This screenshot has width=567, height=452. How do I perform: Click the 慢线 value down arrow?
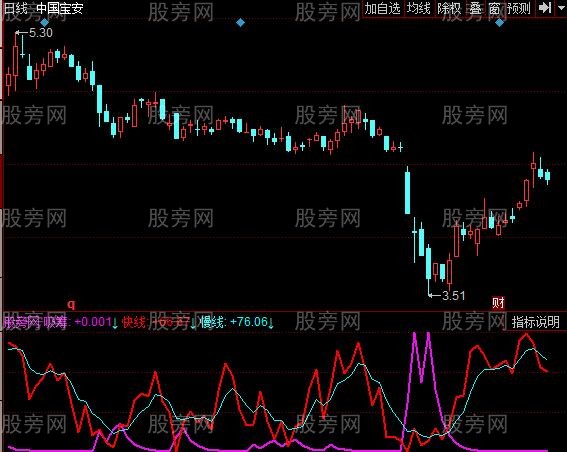[x=271, y=323]
